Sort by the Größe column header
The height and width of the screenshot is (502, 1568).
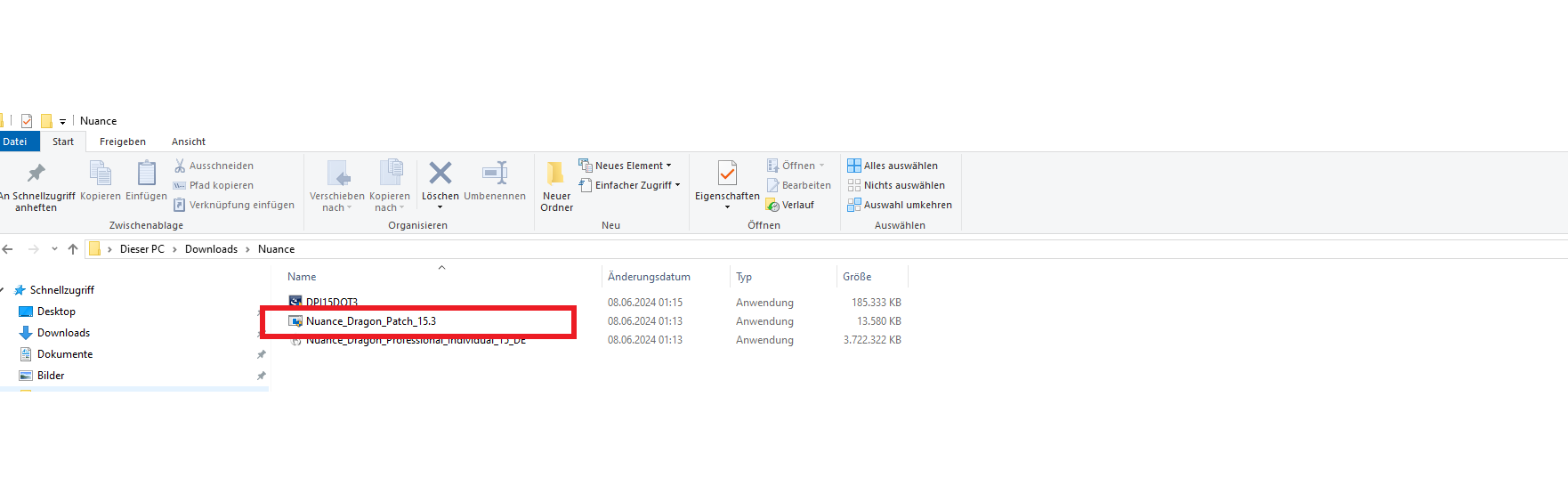(x=857, y=277)
